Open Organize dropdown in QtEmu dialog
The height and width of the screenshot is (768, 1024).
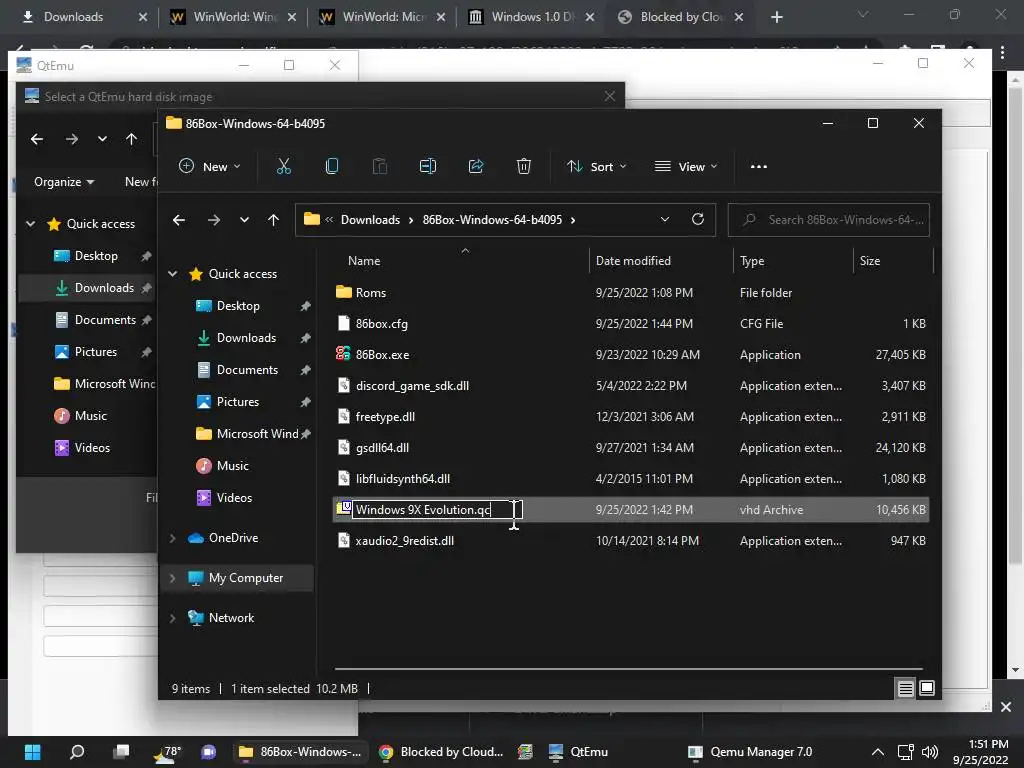click(64, 182)
